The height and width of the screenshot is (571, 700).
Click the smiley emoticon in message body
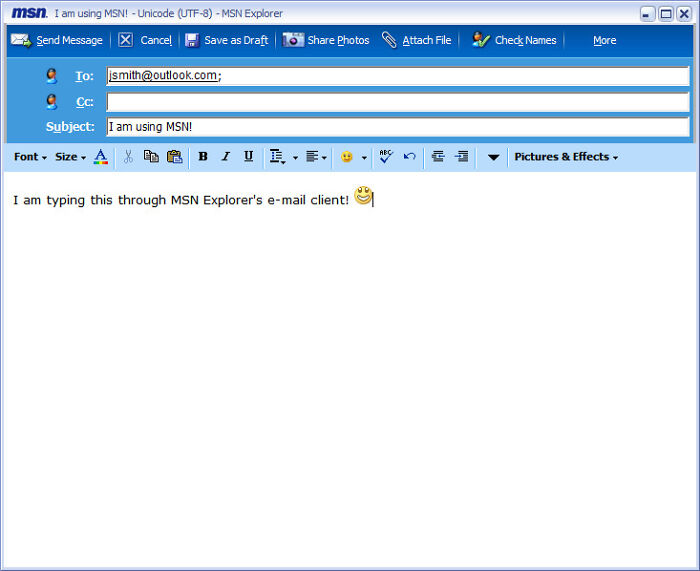[363, 196]
